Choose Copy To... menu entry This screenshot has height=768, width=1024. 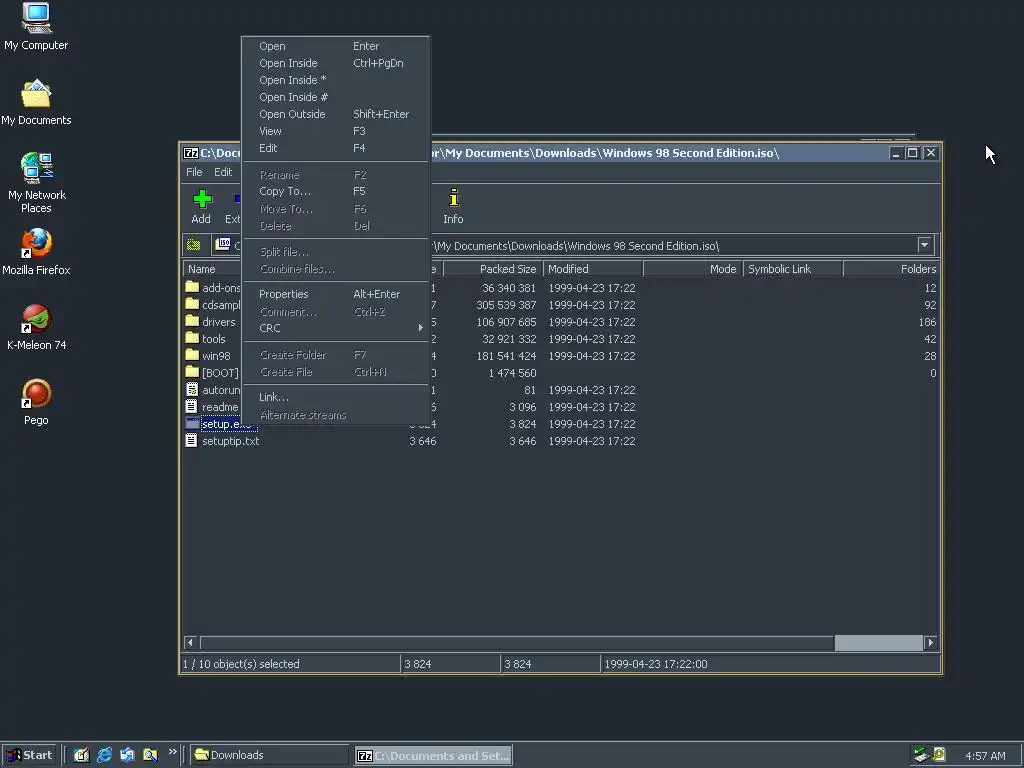[x=336, y=191]
